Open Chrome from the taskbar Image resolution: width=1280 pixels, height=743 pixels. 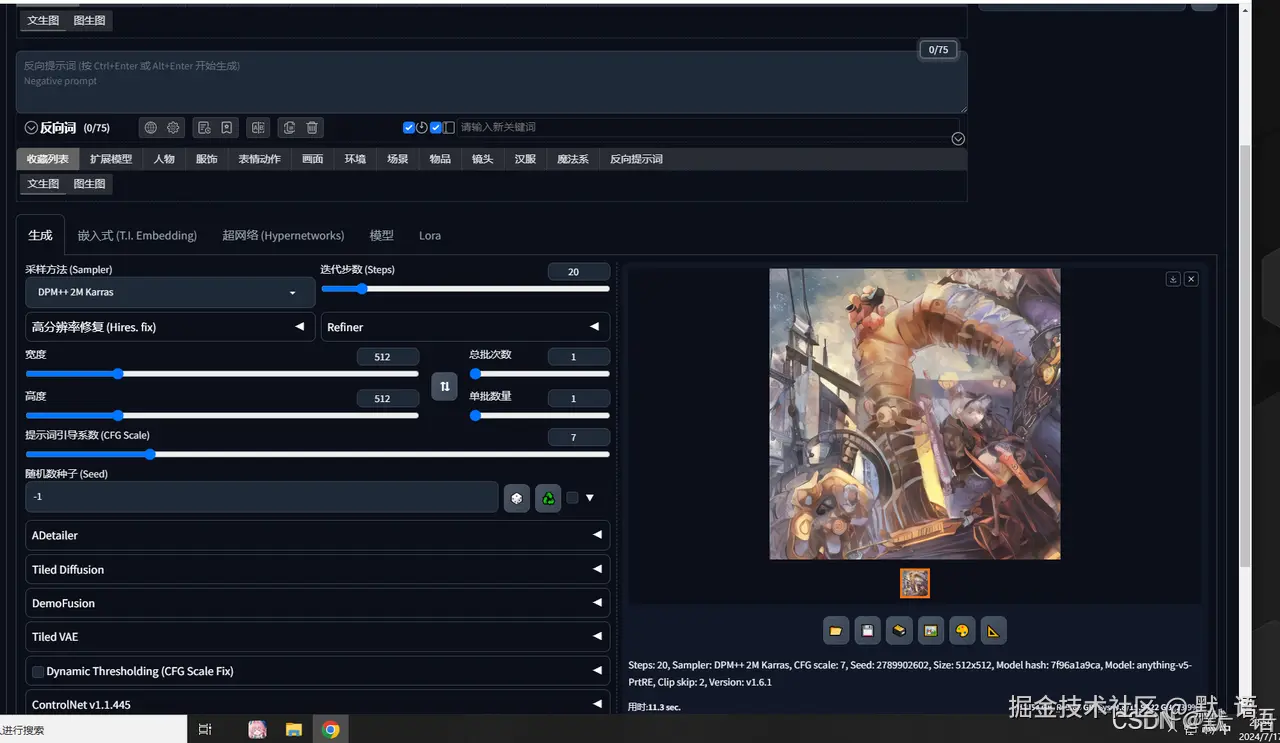click(330, 730)
